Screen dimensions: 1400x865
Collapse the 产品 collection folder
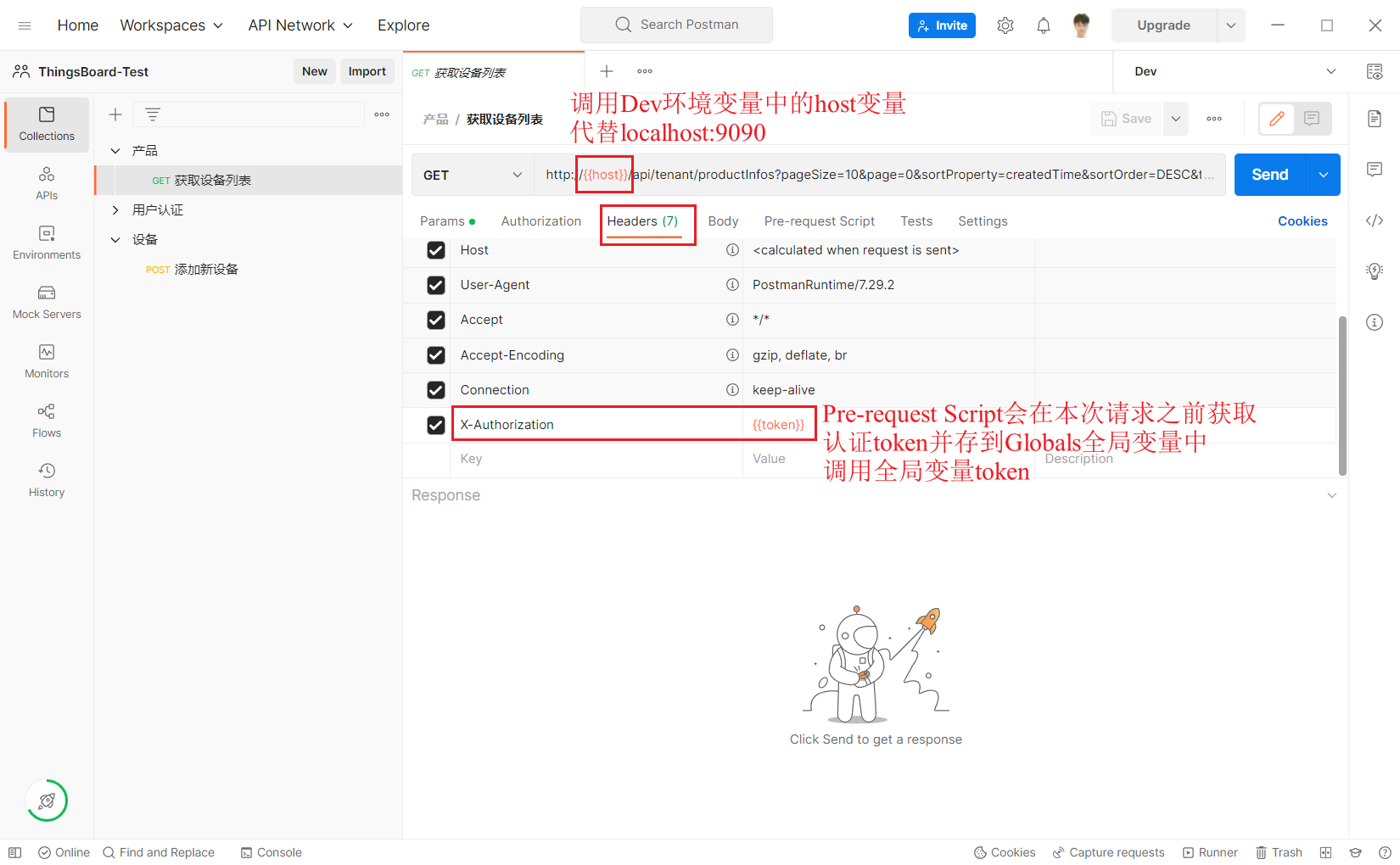click(115, 151)
